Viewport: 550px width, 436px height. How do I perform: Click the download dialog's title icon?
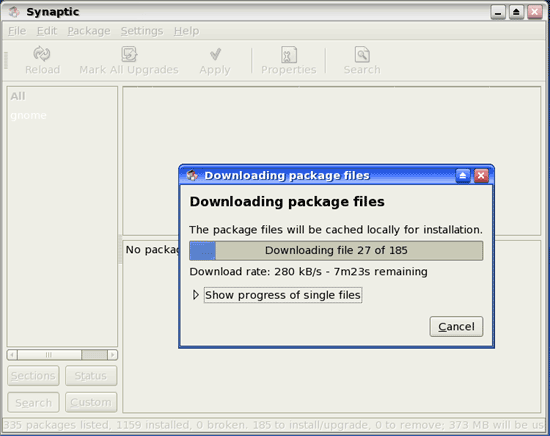click(192, 175)
